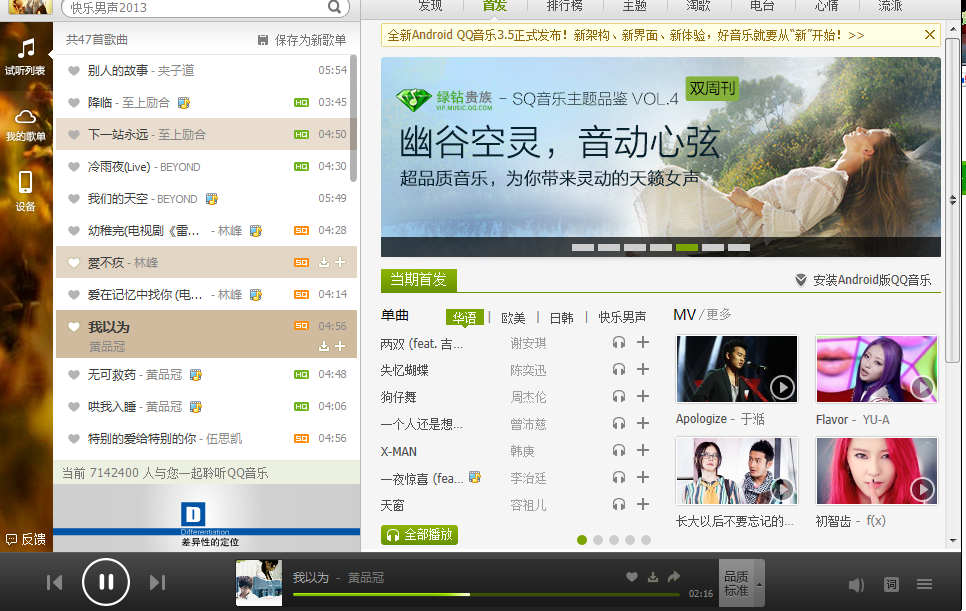Select the 快乐男声 singles tab
The height and width of the screenshot is (611, 966).
(622, 317)
